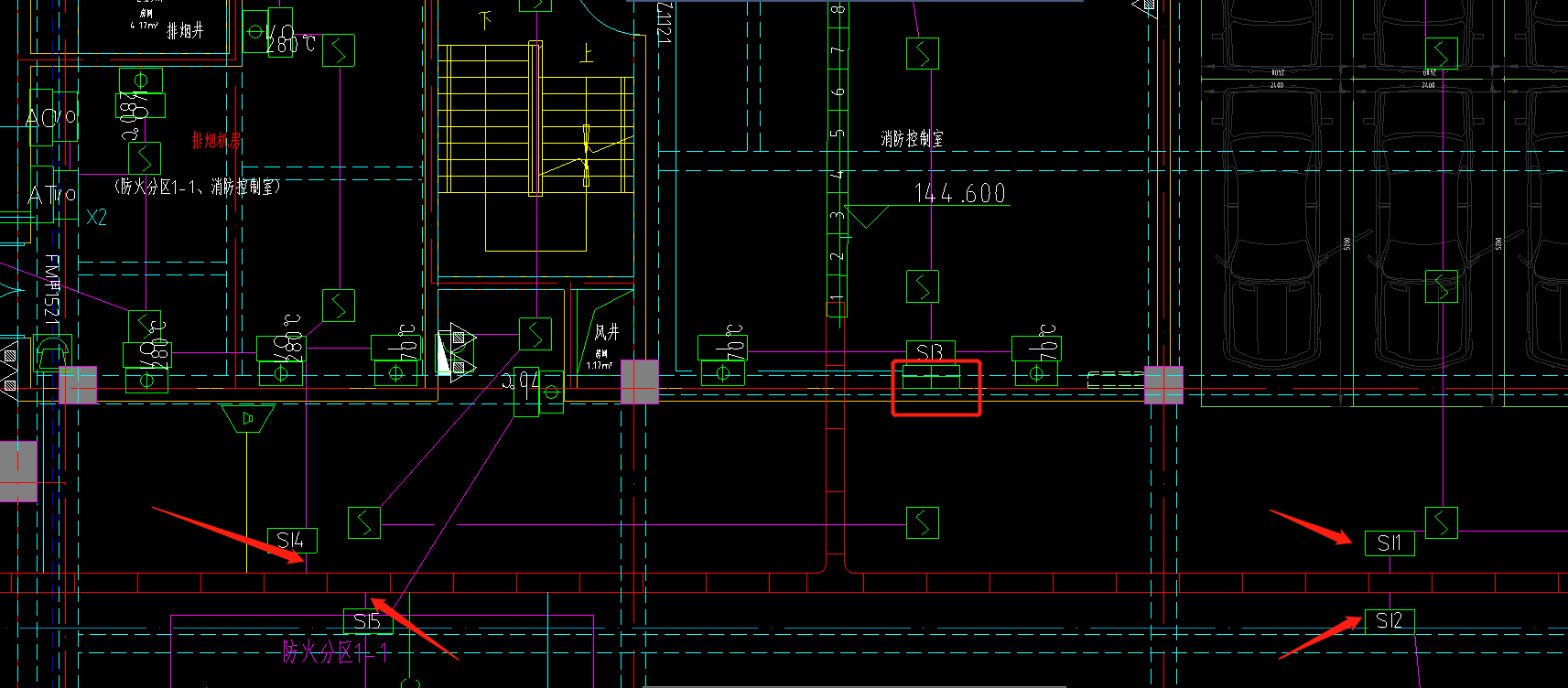Click the number 1 at the ladder scale bottom

836,299
